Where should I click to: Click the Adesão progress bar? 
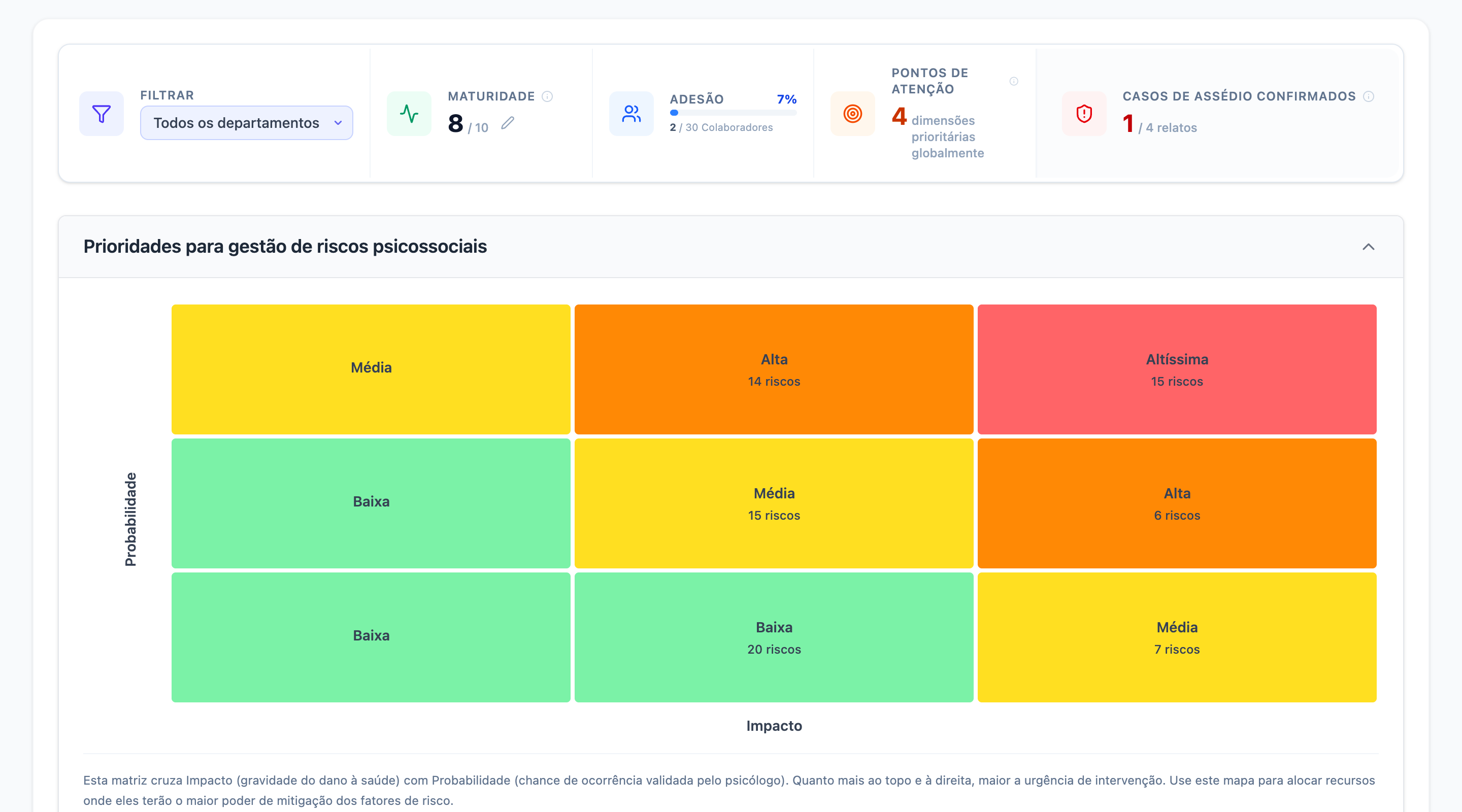pyautogui.click(x=733, y=113)
